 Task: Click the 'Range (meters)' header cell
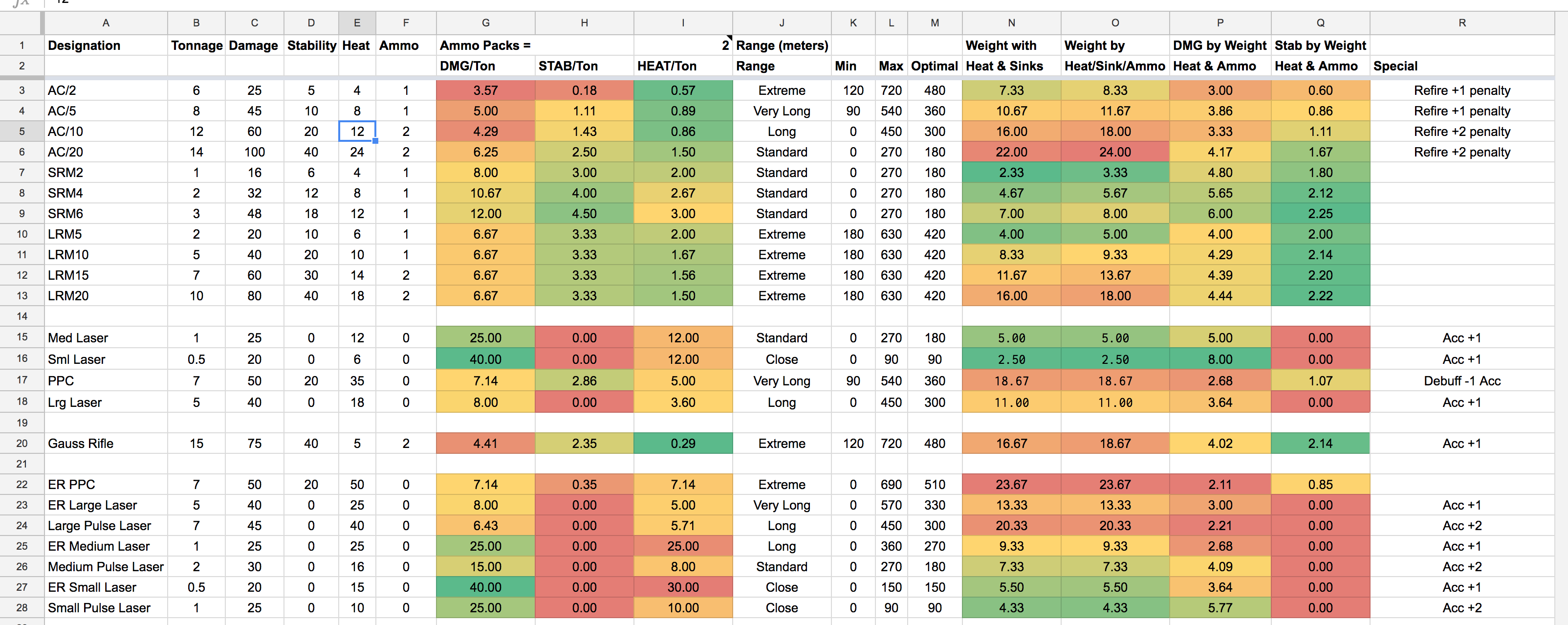click(782, 45)
